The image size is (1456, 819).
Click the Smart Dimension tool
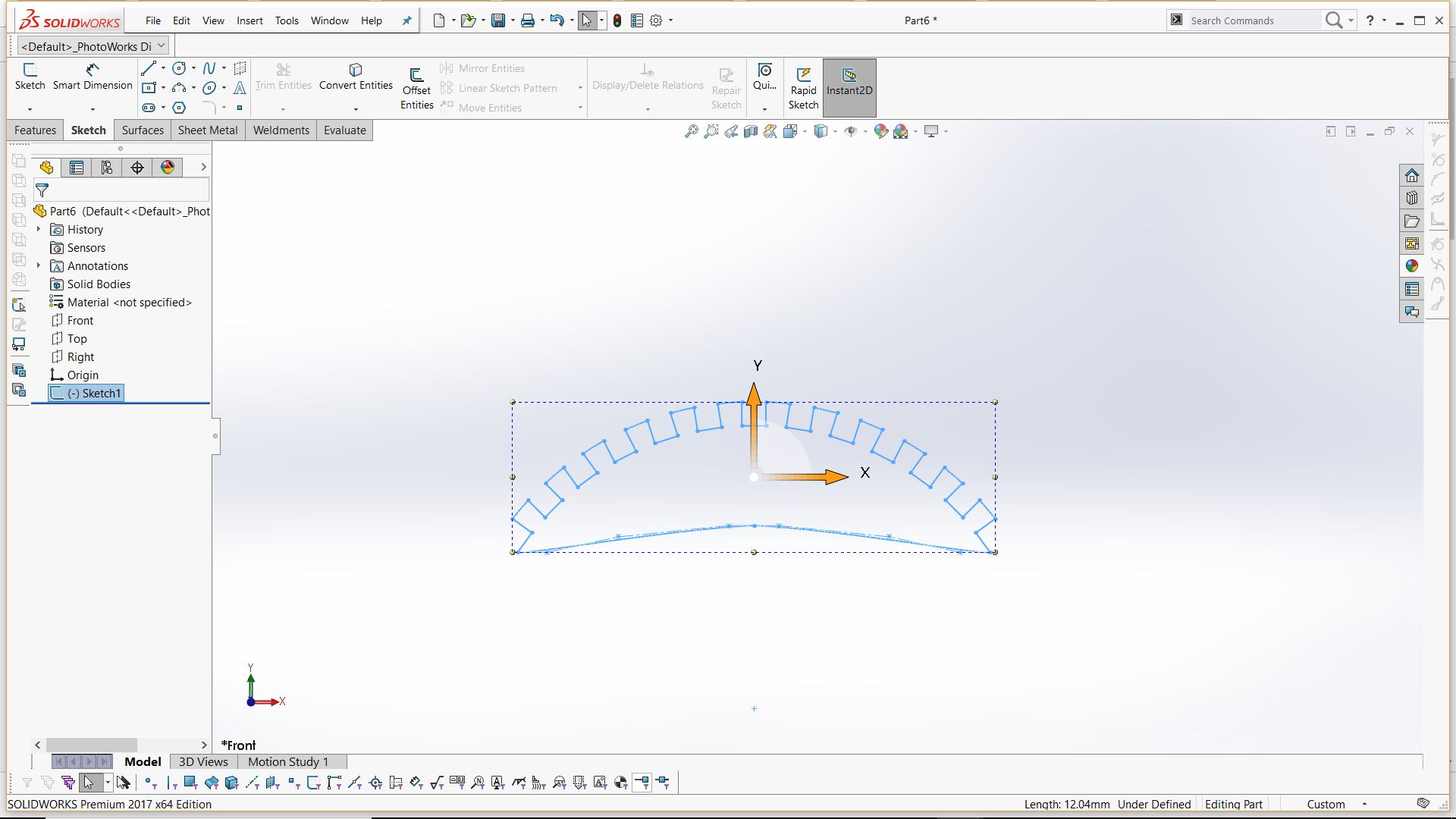[x=92, y=77]
